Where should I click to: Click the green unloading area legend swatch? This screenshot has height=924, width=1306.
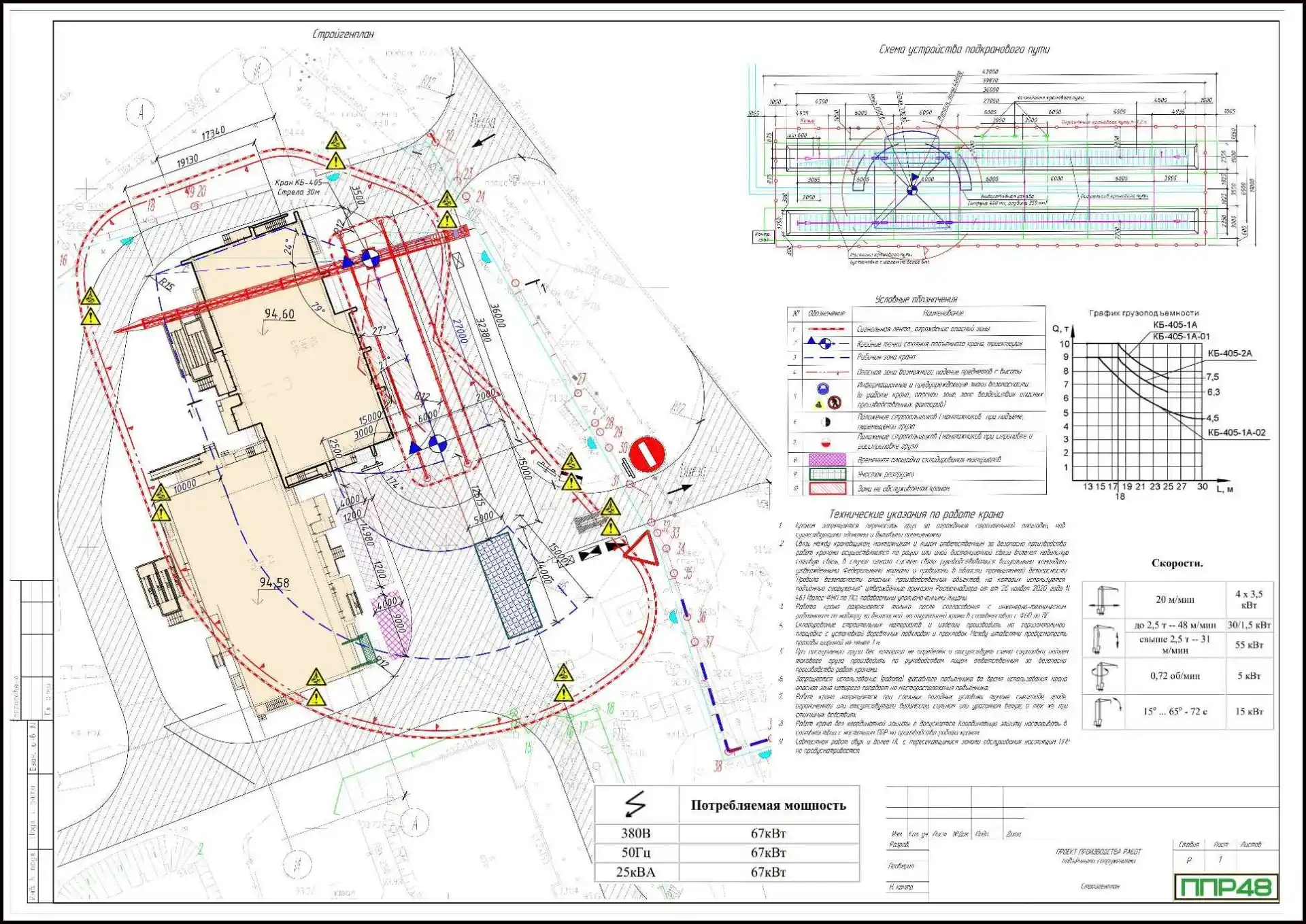pos(827,474)
